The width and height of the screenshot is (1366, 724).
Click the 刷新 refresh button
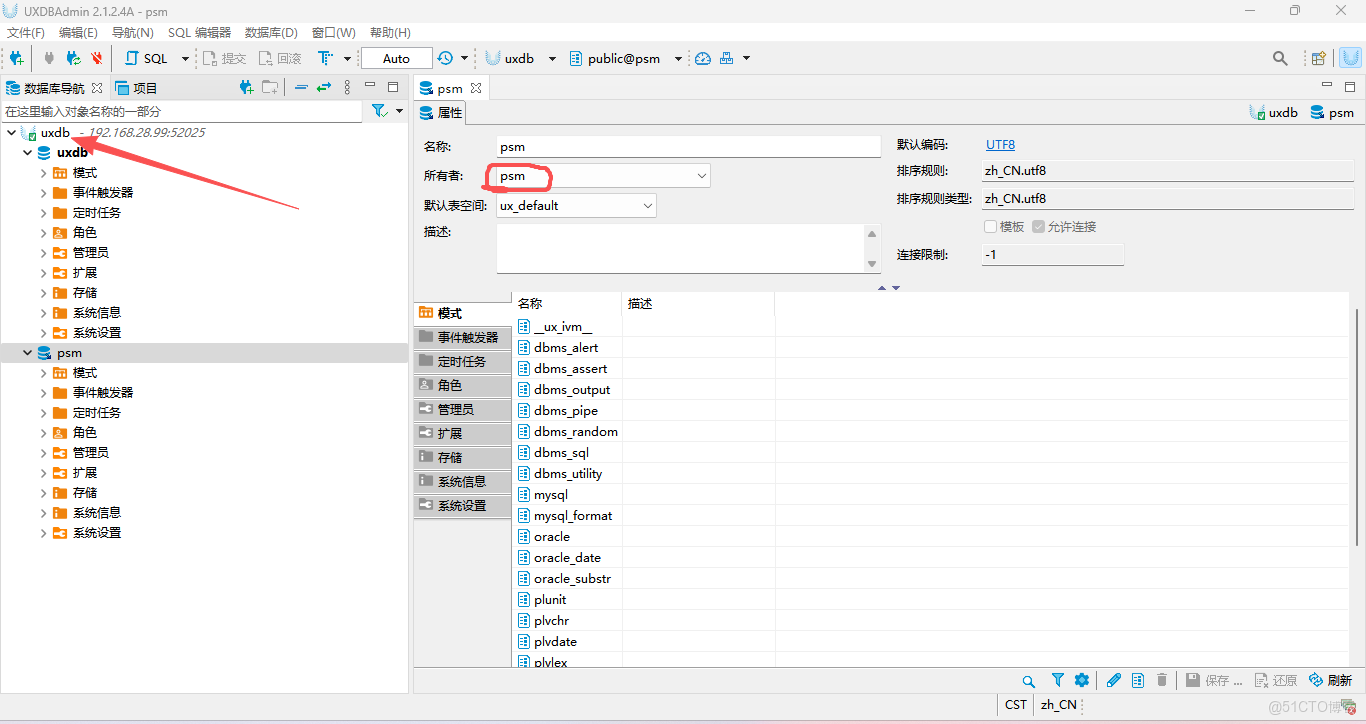[1330, 680]
